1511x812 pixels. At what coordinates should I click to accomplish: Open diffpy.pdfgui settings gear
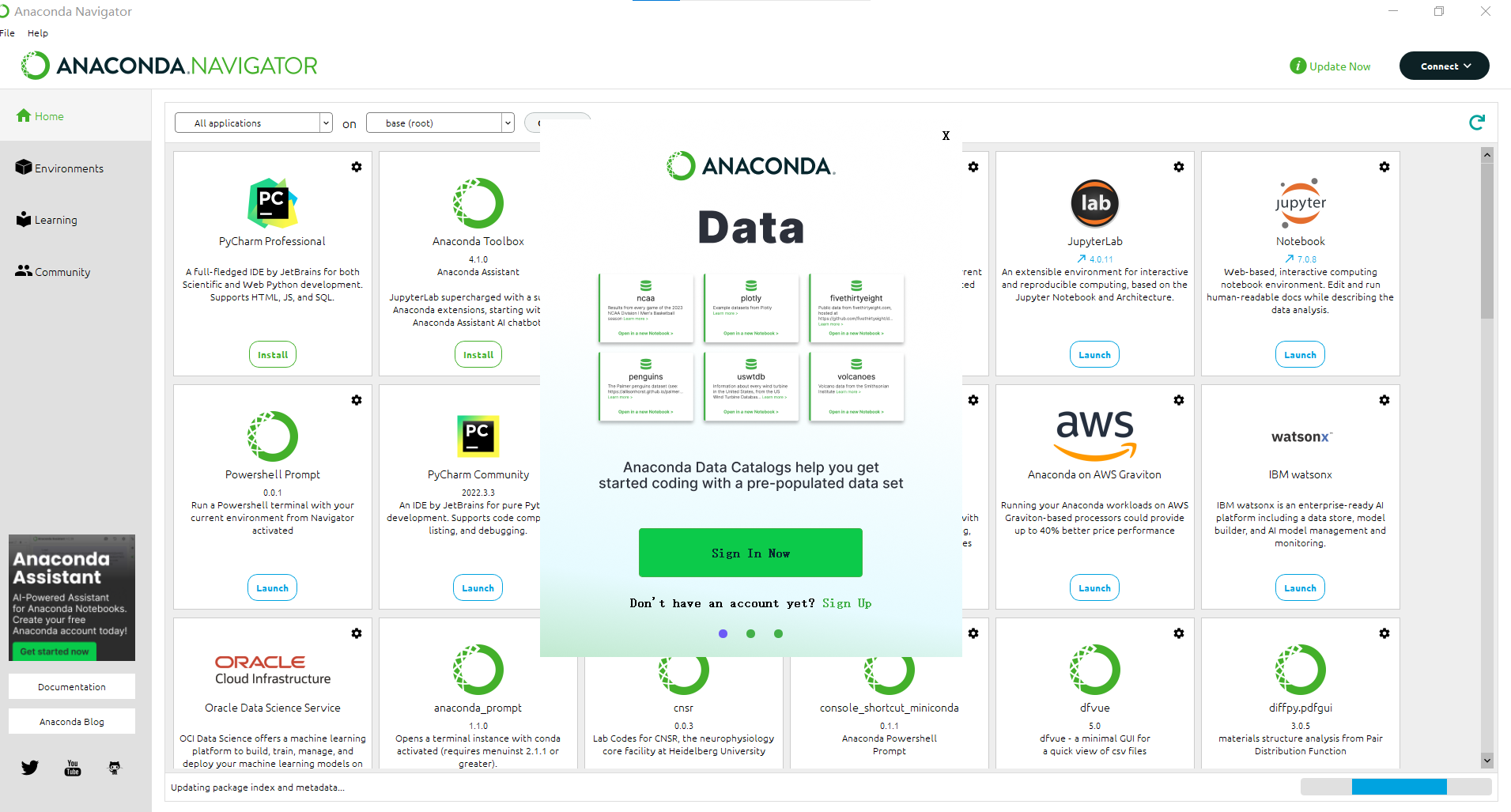[1384, 633]
